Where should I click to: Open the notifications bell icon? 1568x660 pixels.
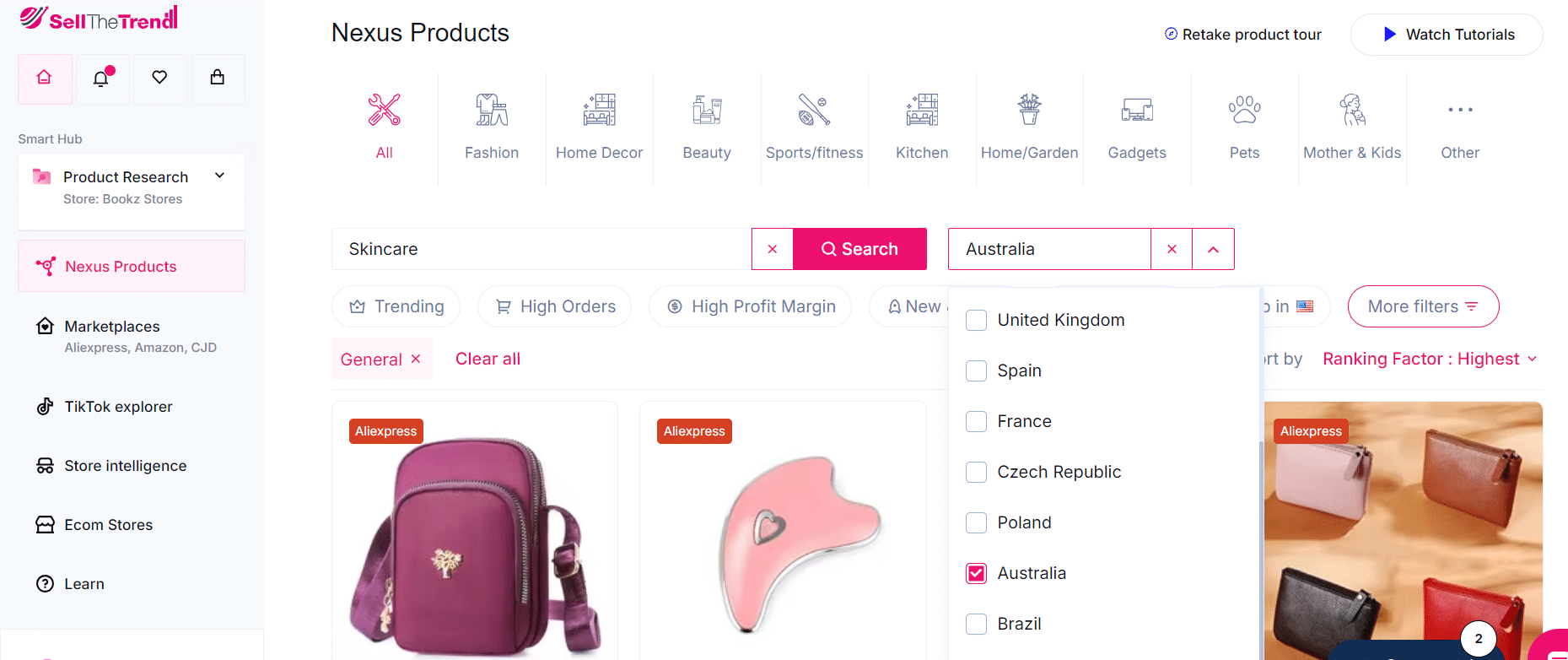pos(102,78)
